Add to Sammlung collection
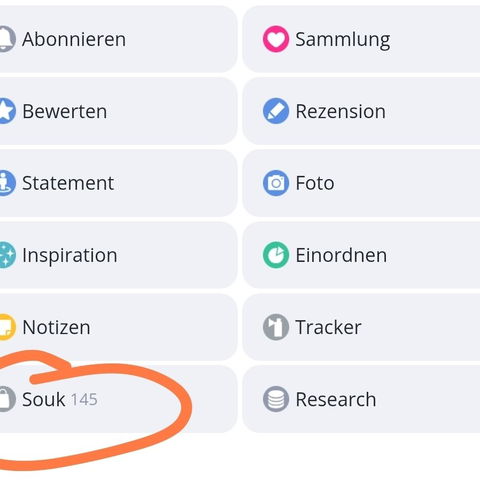This screenshot has width=480, height=480. pos(361,39)
